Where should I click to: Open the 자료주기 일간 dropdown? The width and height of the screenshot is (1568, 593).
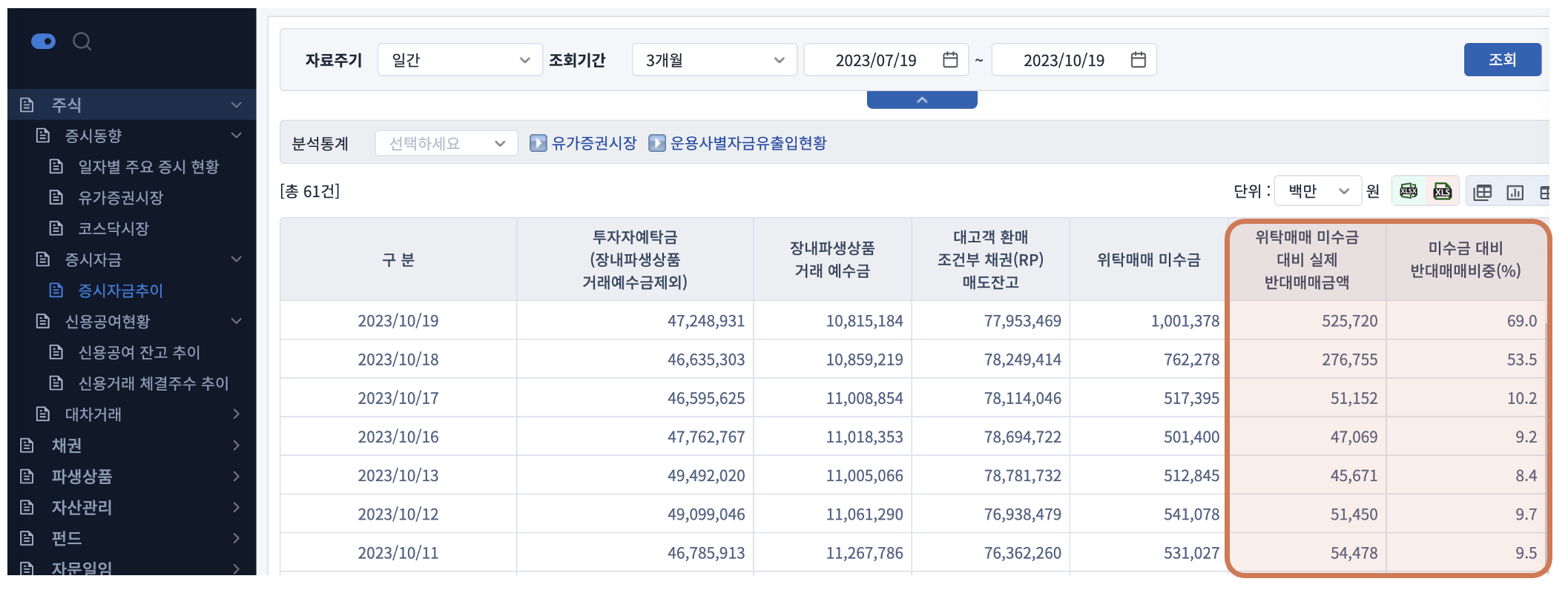[x=460, y=60]
